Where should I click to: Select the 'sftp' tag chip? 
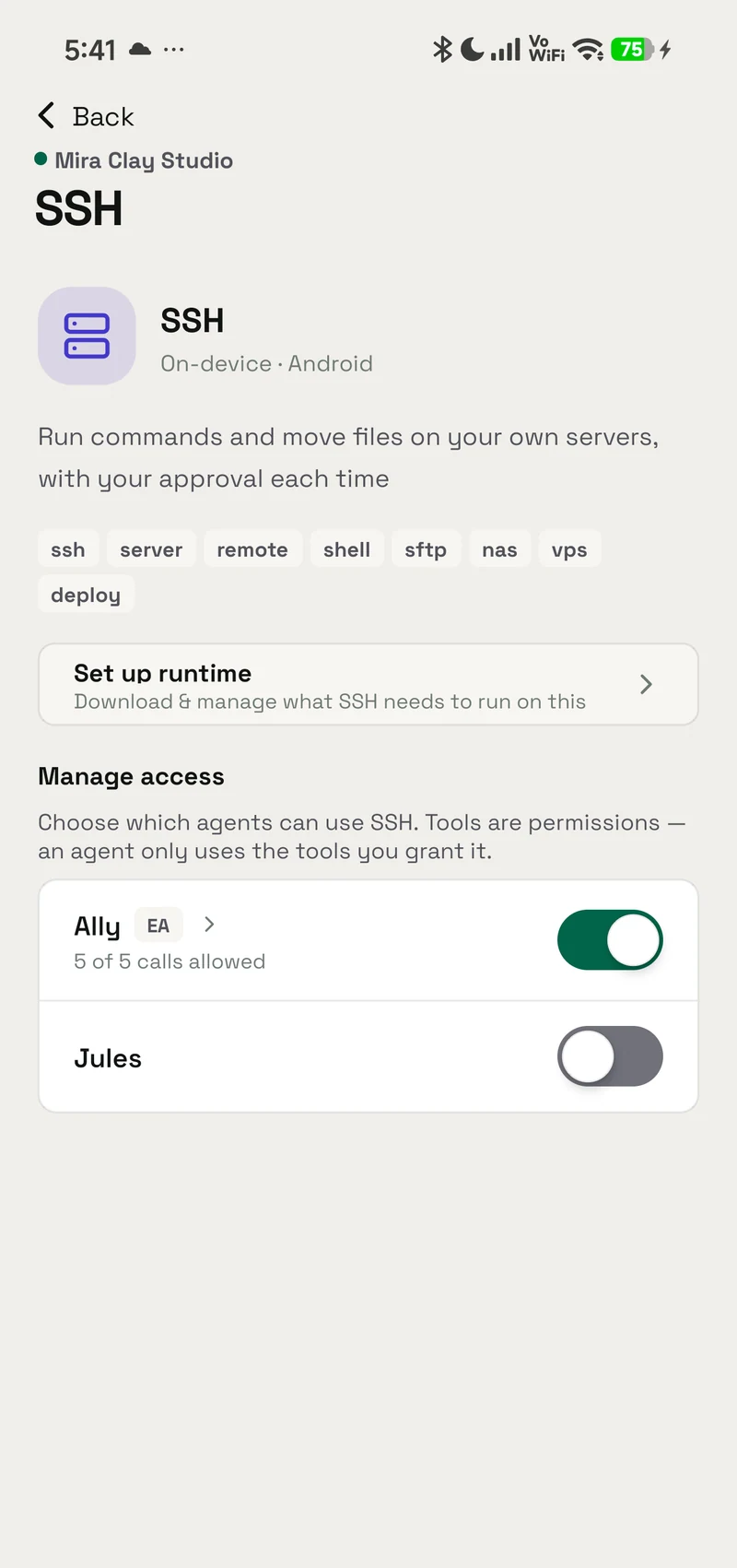pyautogui.click(x=426, y=549)
